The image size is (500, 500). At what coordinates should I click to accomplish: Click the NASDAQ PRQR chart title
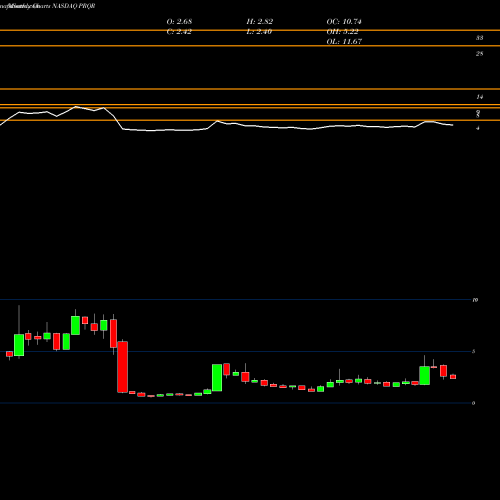(x=74, y=6)
